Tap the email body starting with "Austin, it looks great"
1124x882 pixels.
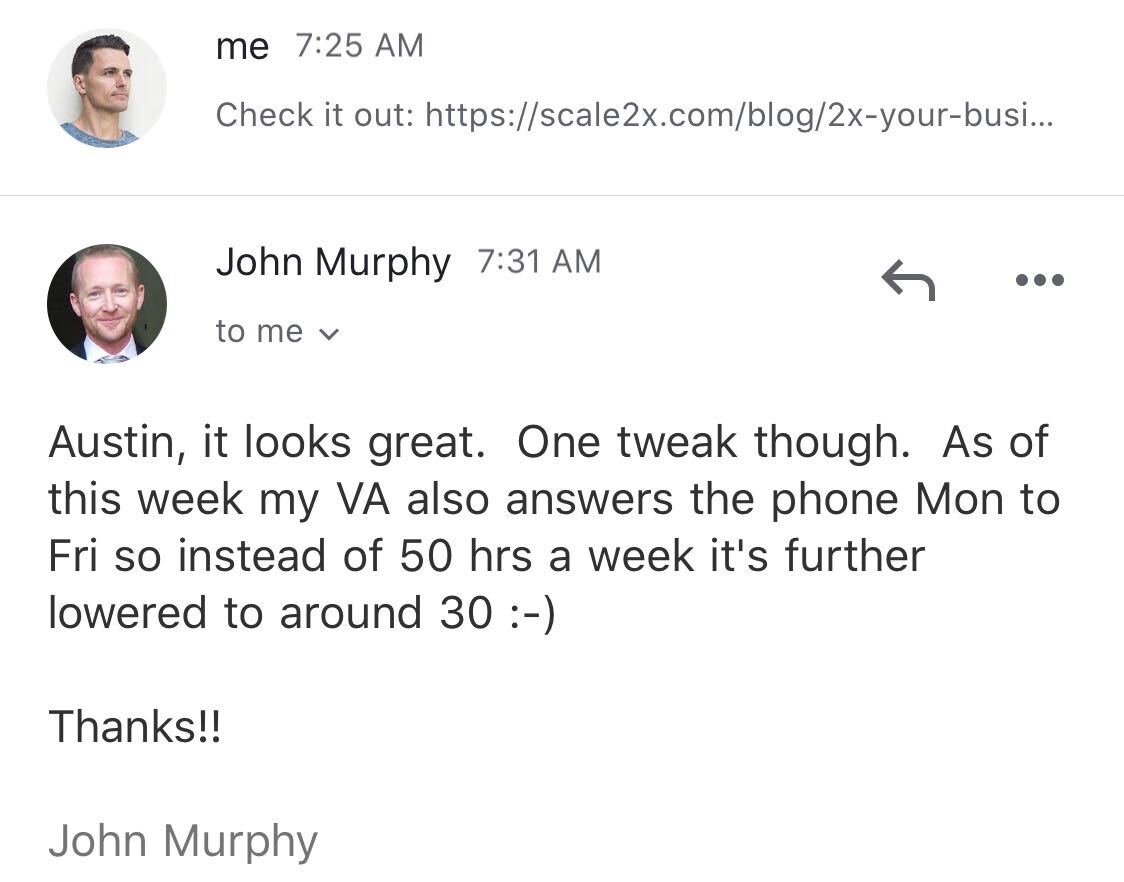[x=553, y=527]
